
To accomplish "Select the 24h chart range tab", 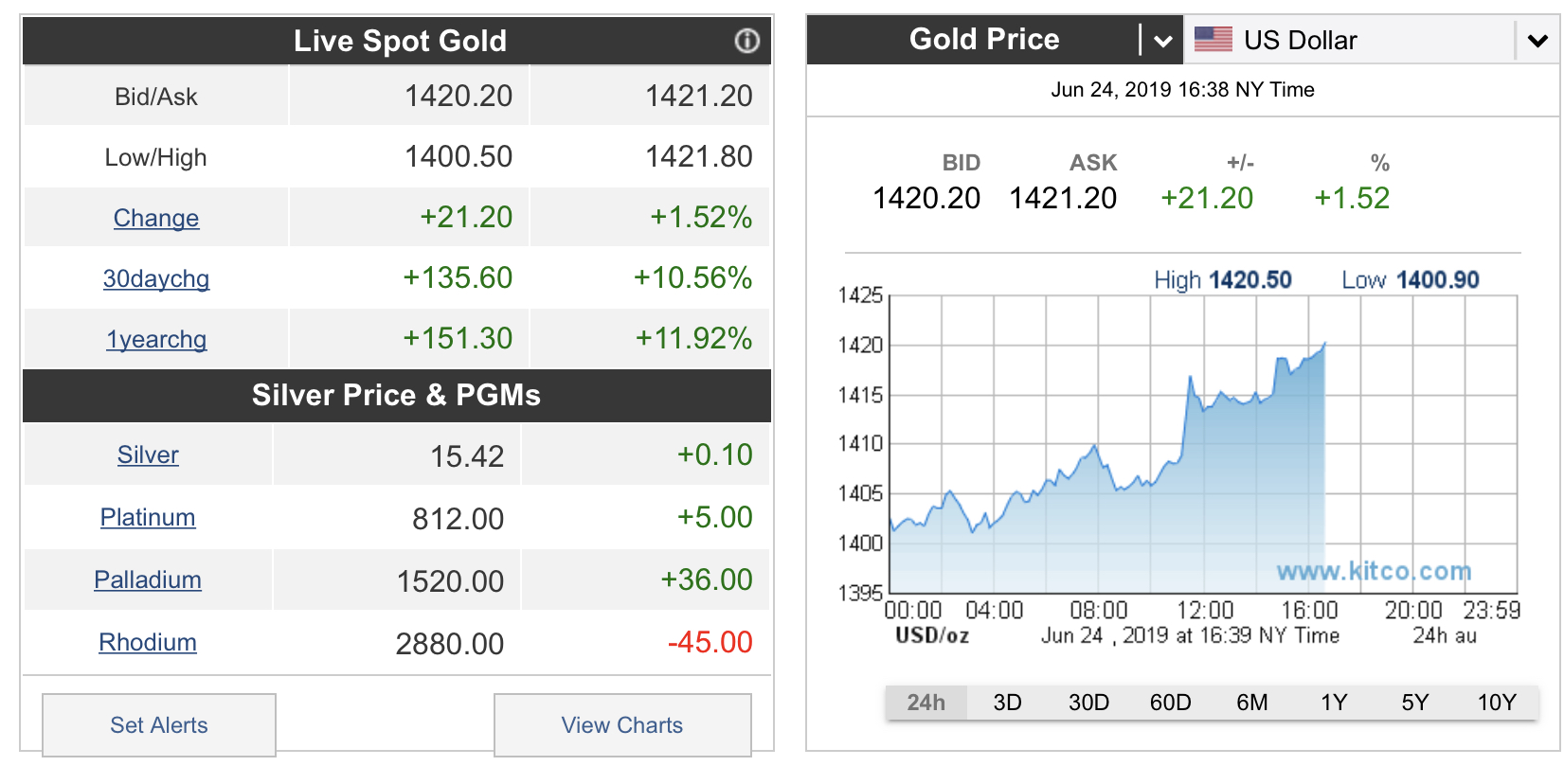I will [x=926, y=703].
